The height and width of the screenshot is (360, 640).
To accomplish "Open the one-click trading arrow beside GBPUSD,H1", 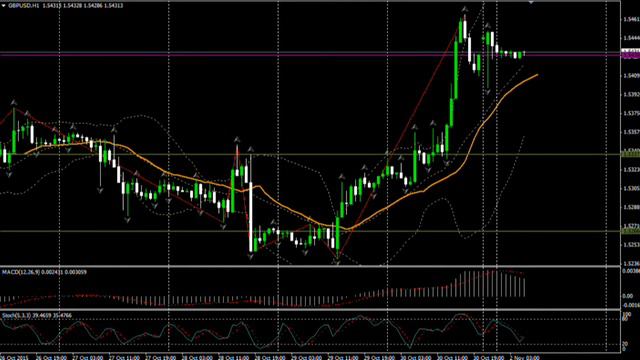I will [x=4, y=6].
